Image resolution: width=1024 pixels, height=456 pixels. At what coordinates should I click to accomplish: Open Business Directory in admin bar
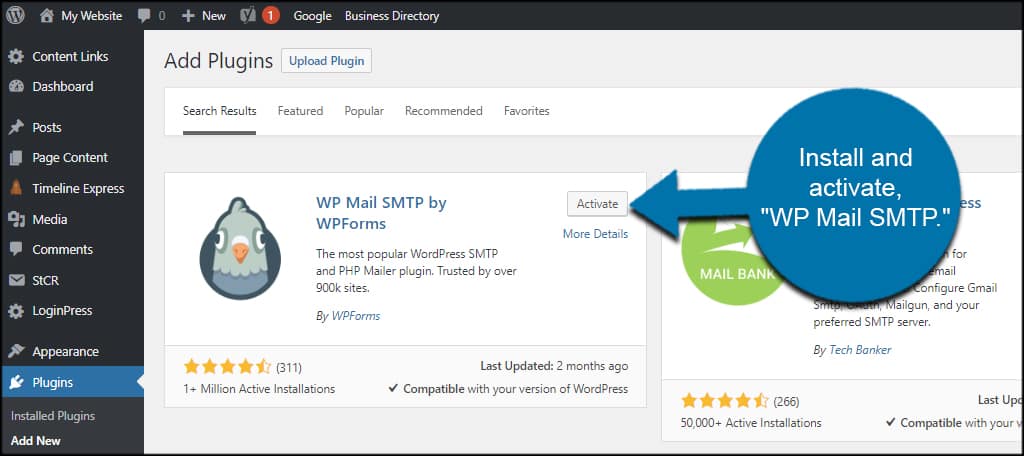pyautogui.click(x=392, y=16)
